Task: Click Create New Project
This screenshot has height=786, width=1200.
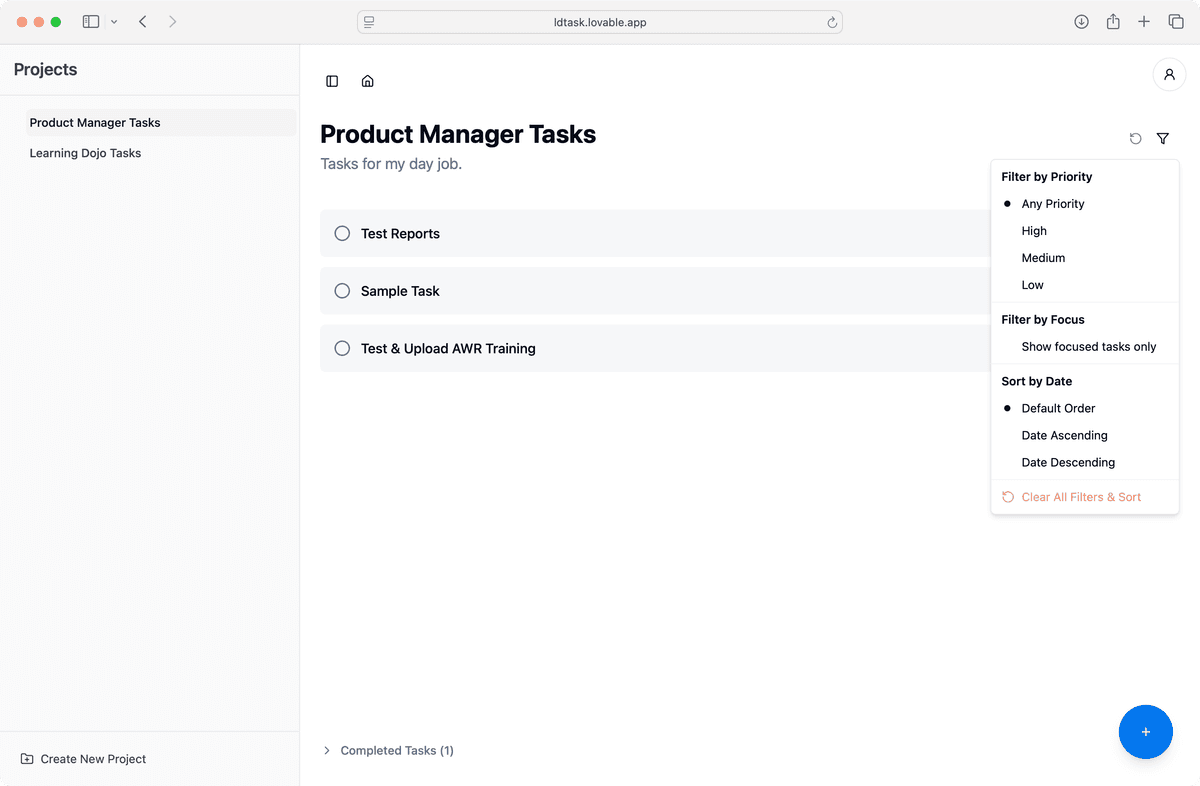Action: tap(84, 759)
